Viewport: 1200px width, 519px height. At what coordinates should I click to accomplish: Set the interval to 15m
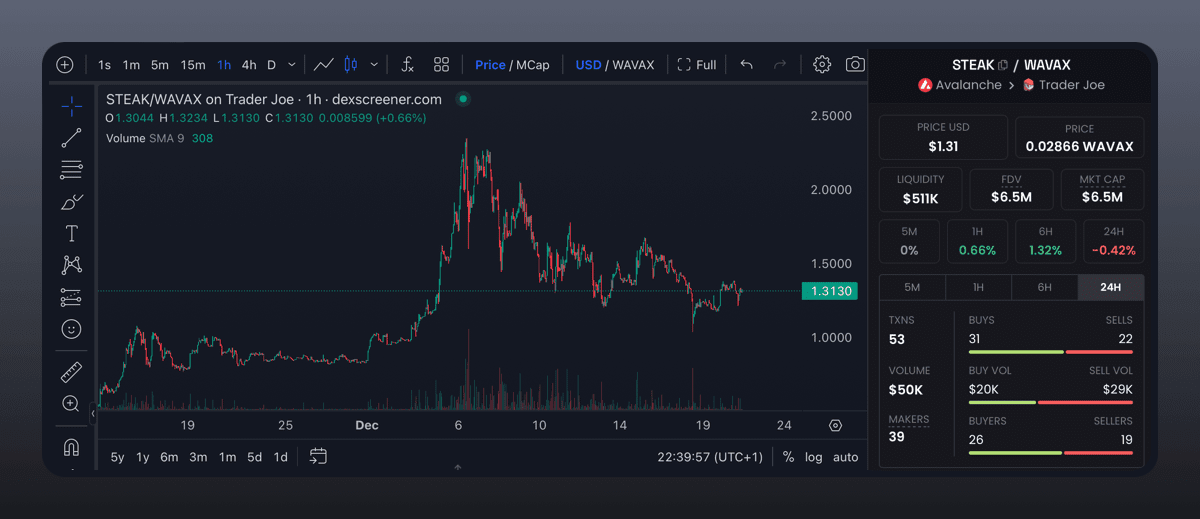(x=193, y=65)
